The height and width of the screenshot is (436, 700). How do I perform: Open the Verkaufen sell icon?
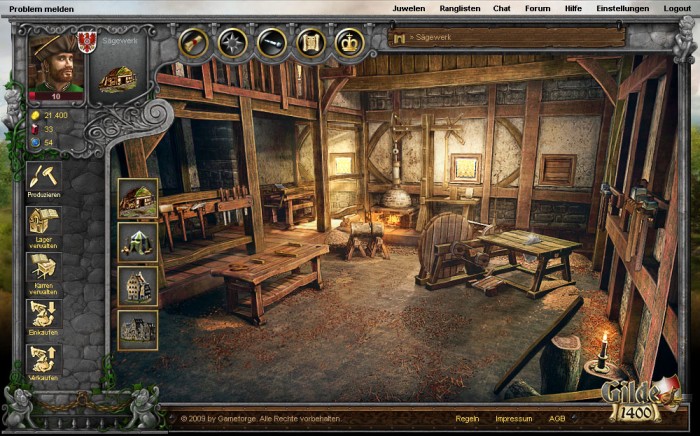click(x=44, y=359)
